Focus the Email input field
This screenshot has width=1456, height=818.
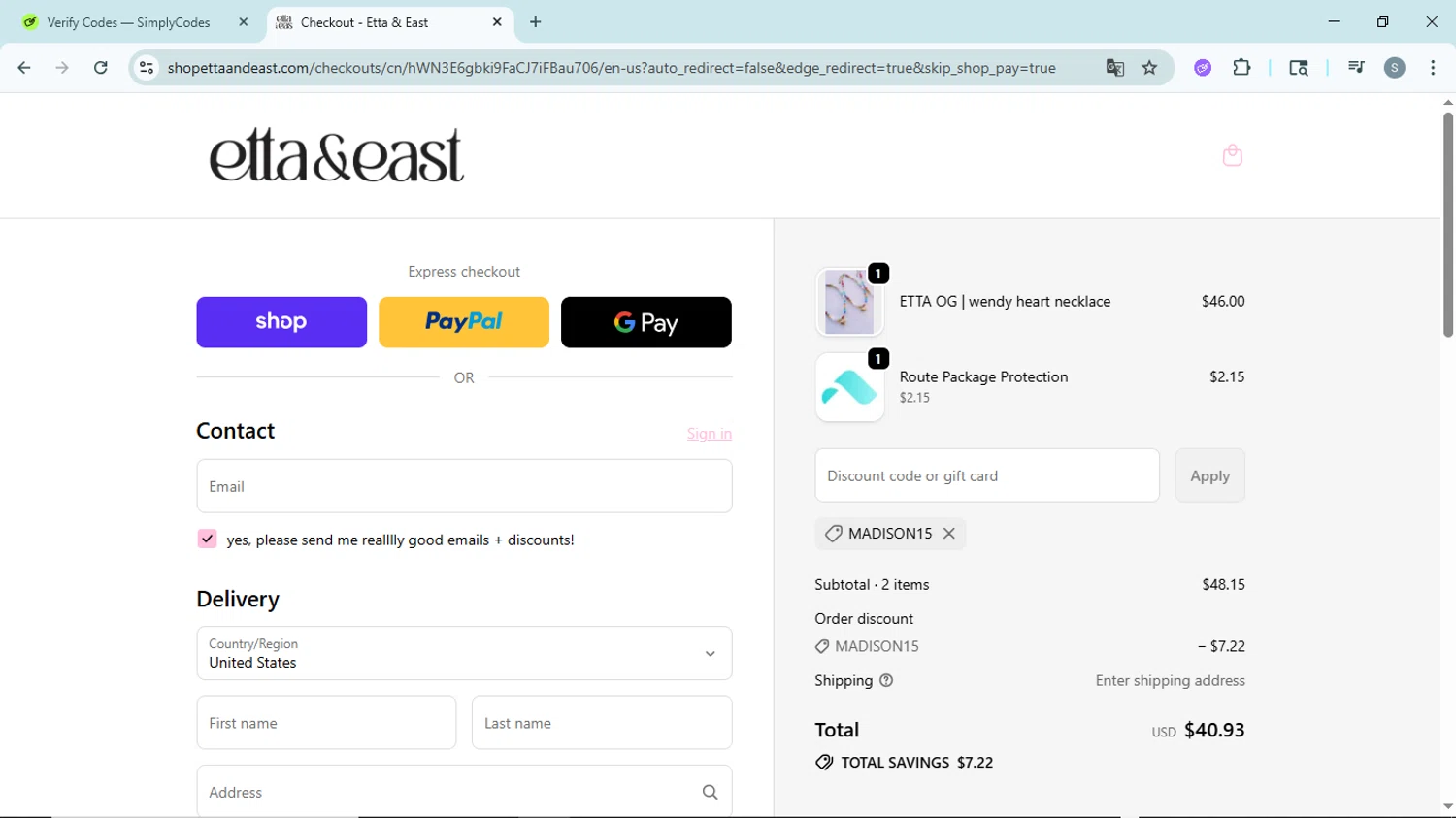click(x=464, y=486)
